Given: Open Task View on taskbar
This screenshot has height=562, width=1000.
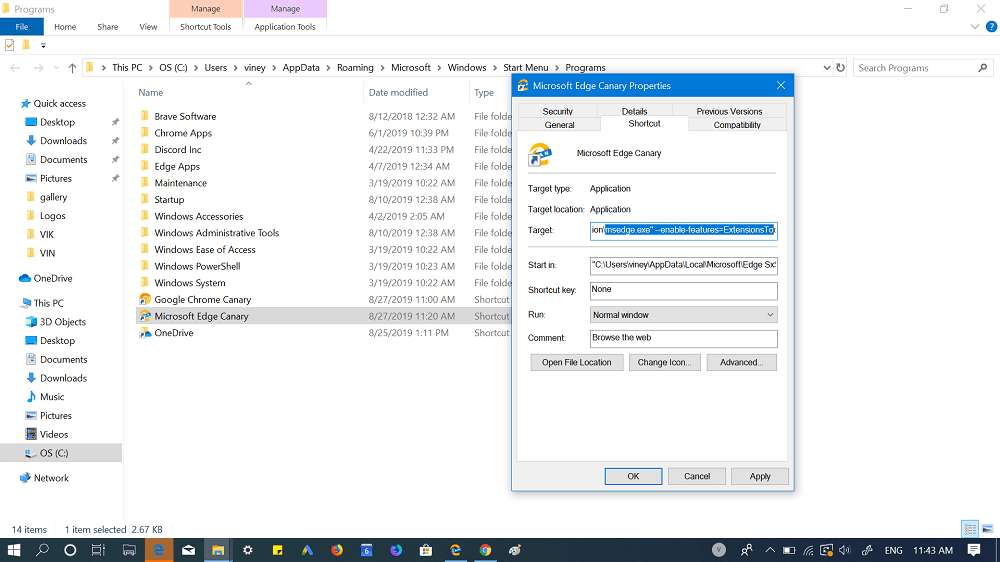Looking at the screenshot, I should click(x=98, y=550).
